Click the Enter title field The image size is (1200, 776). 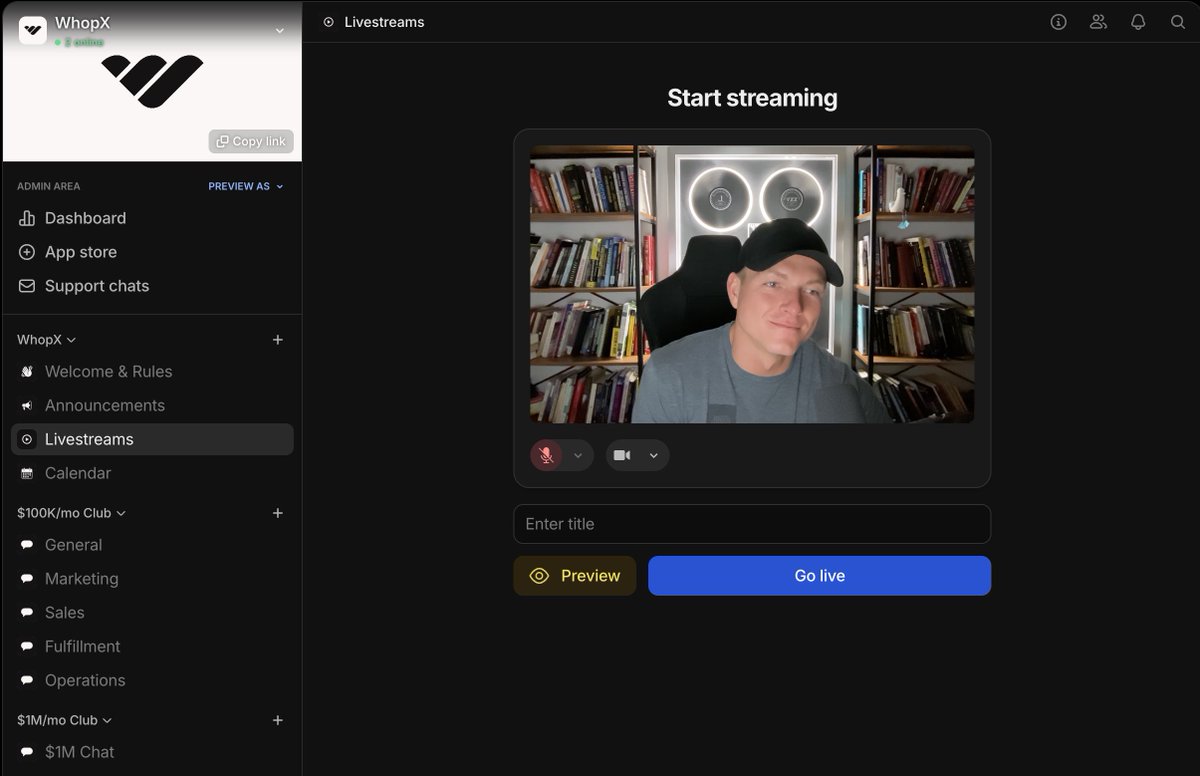[752, 524]
